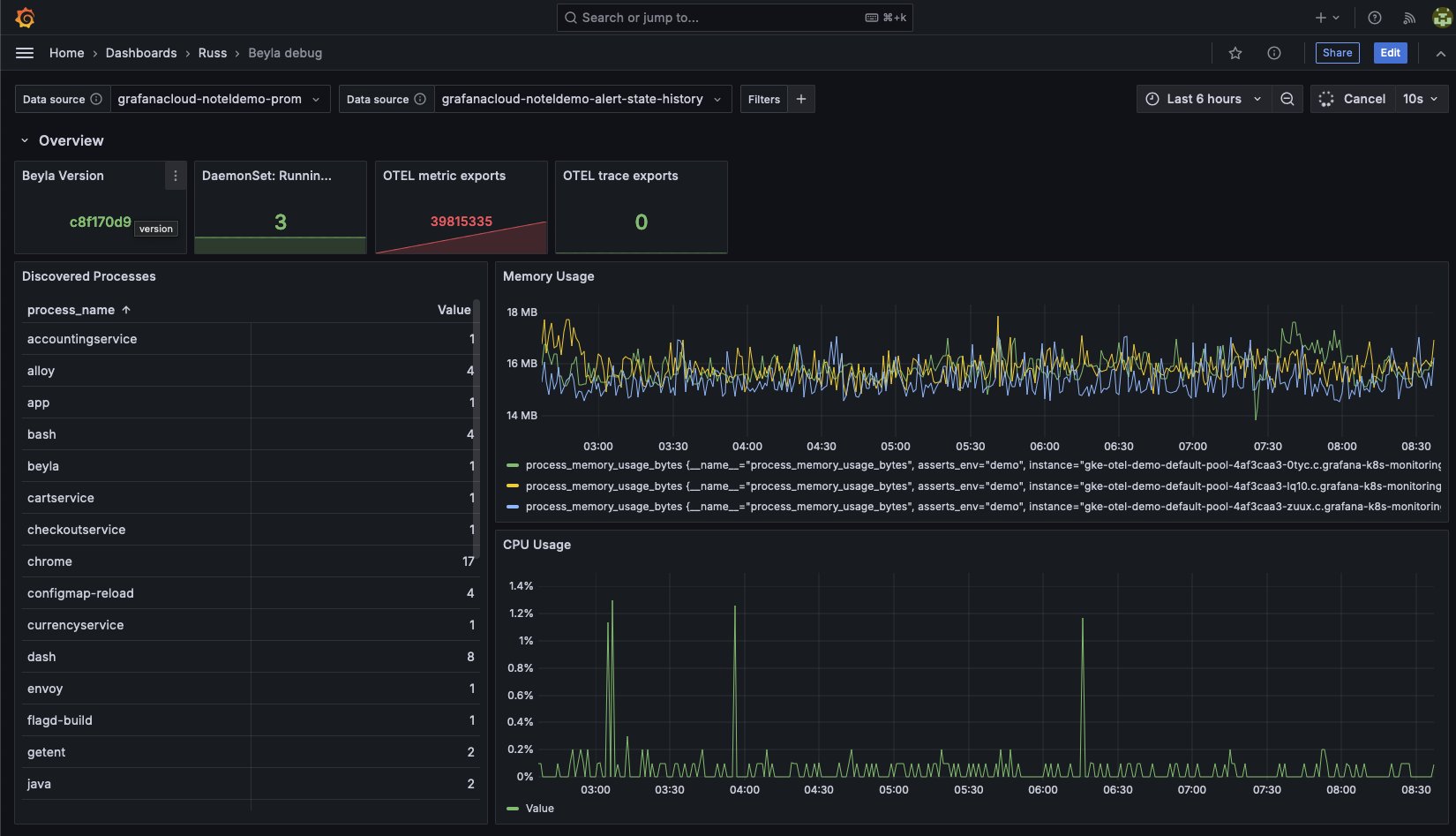Star this dashboard as favorite
Image resolution: width=1456 pixels, height=836 pixels.
point(1235,53)
